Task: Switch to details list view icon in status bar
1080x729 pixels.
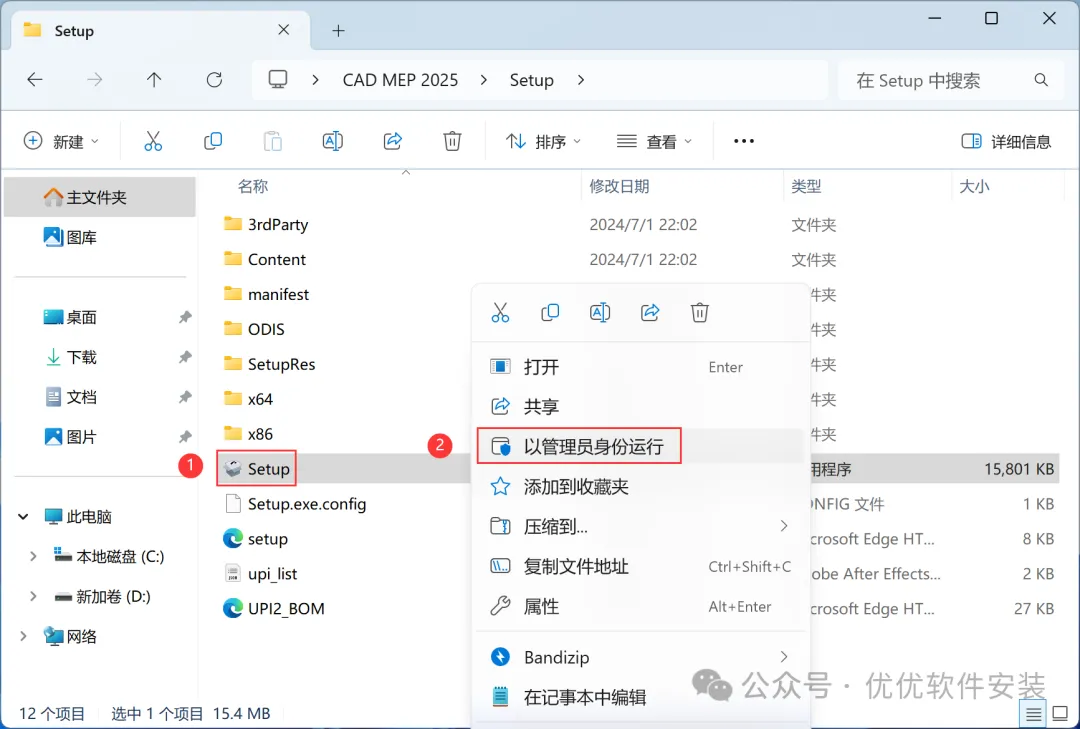Action: pos(1033,715)
